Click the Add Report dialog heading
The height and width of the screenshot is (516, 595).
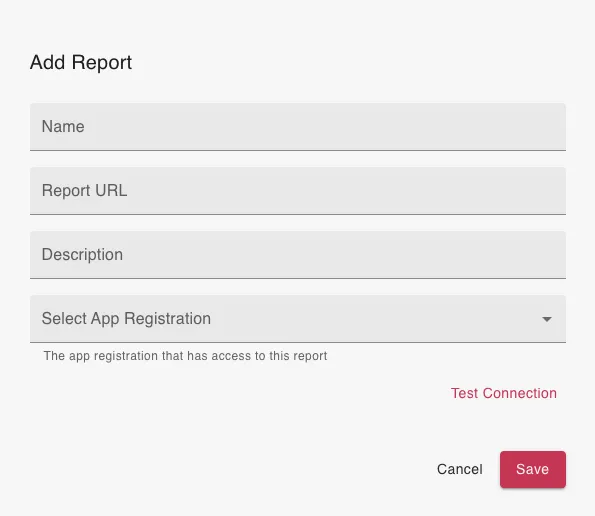coord(81,63)
